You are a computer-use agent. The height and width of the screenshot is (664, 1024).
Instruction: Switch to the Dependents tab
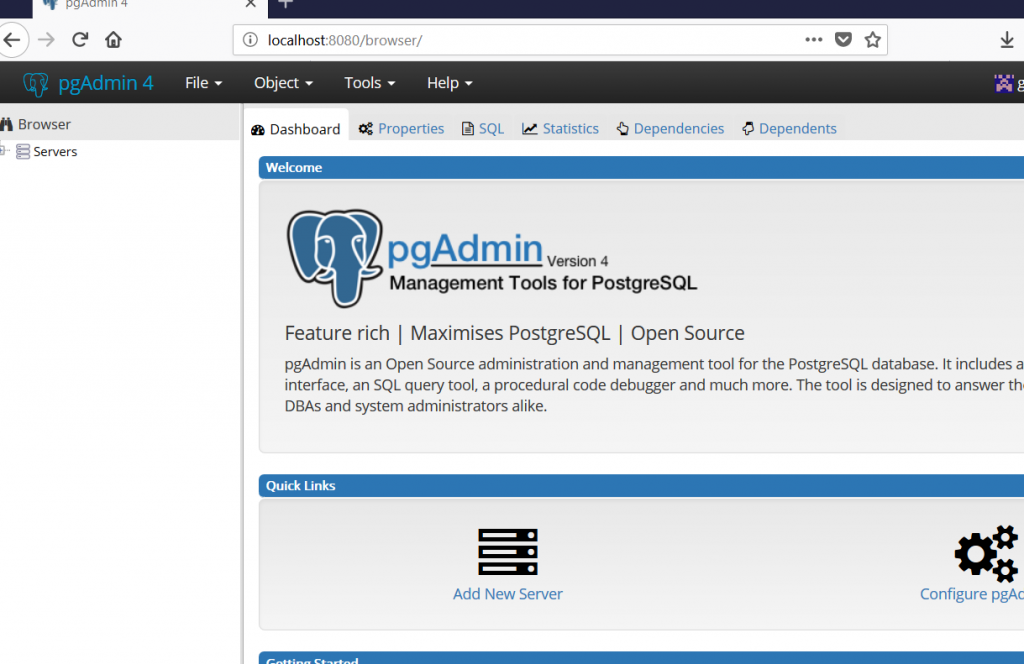[789, 129]
